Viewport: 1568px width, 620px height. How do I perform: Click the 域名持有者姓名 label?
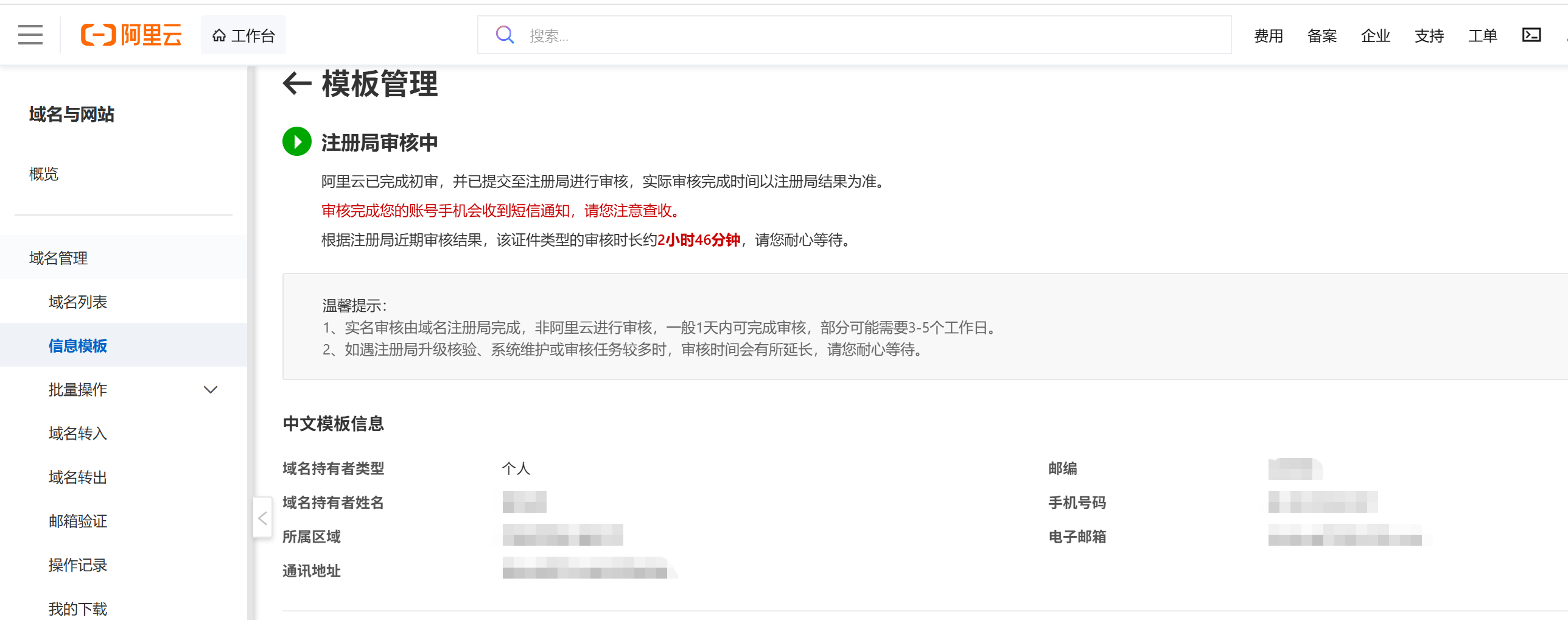[x=334, y=502]
